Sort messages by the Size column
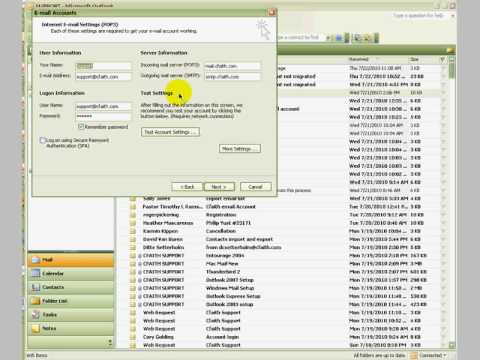This screenshot has height=360, width=480. (x=422, y=59)
